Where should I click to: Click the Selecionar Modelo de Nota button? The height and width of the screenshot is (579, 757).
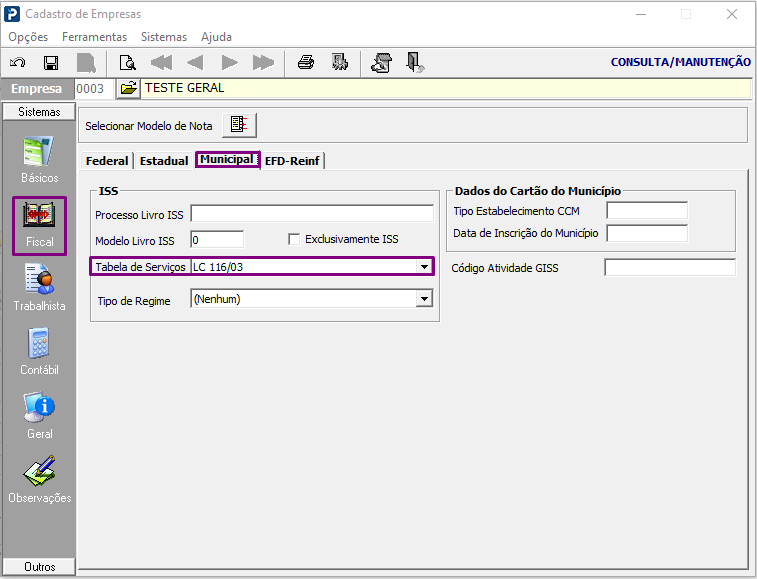tap(239, 125)
